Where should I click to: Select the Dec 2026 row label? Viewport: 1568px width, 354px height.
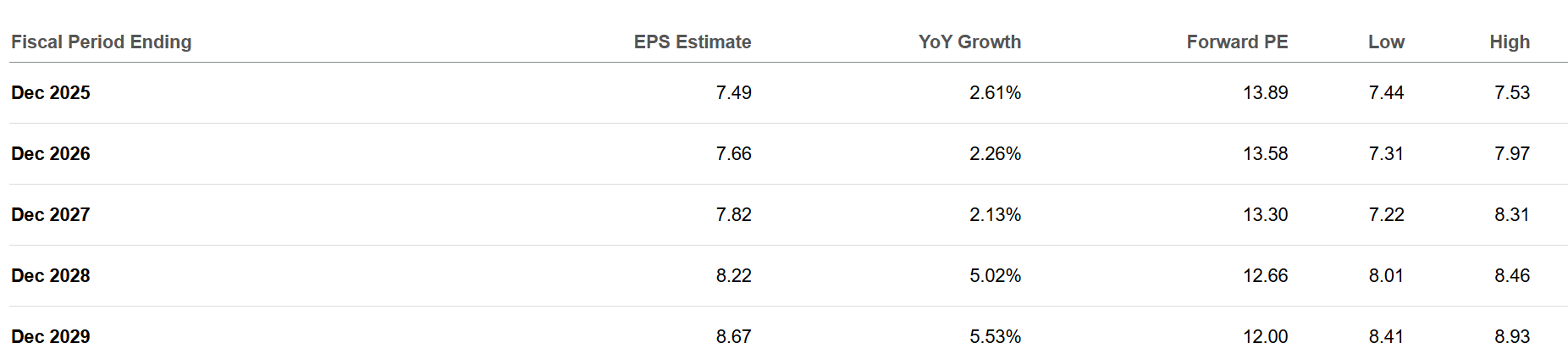(x=51, y=154)
